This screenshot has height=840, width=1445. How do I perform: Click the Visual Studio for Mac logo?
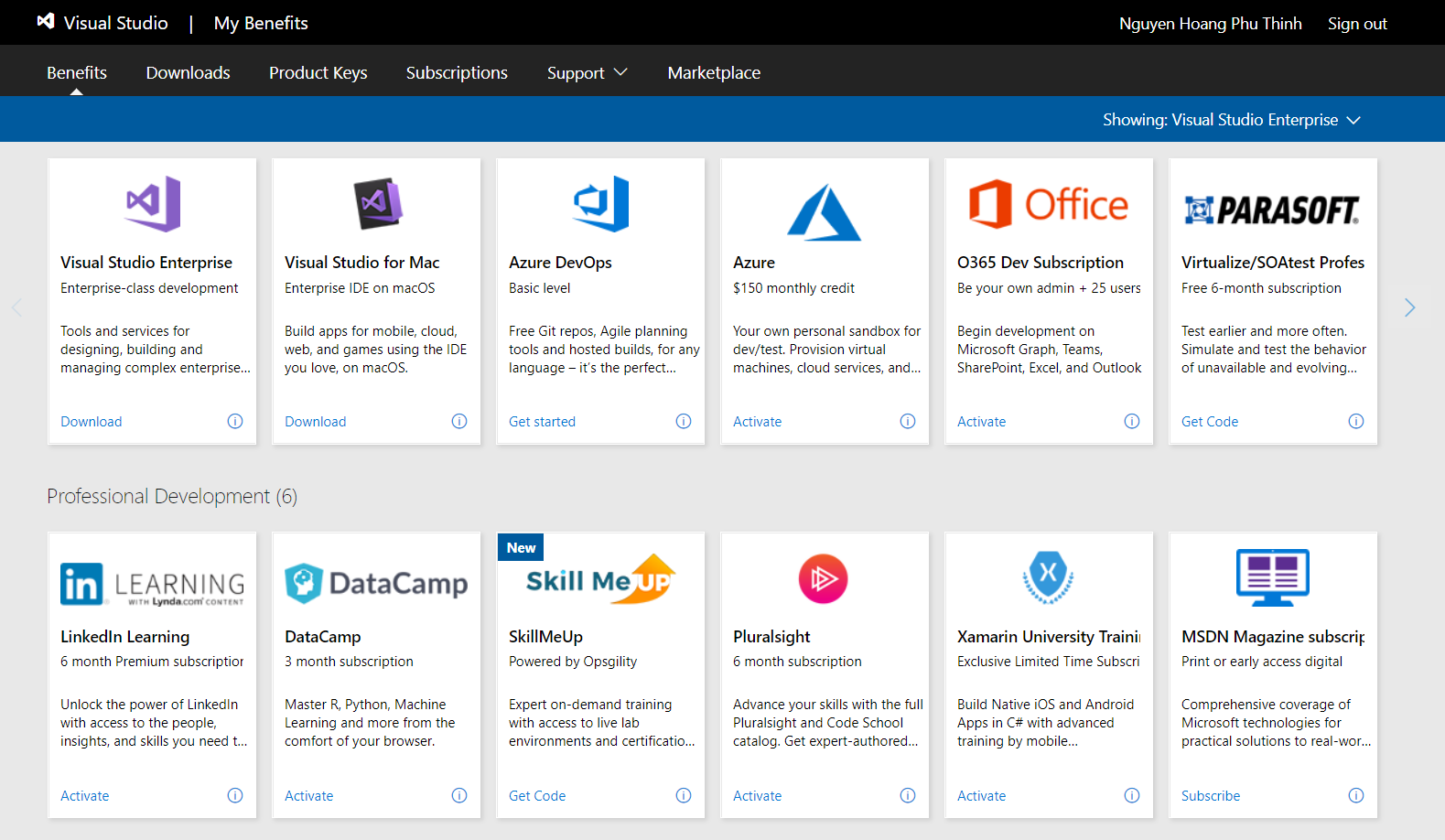click(x=378, y=203)
